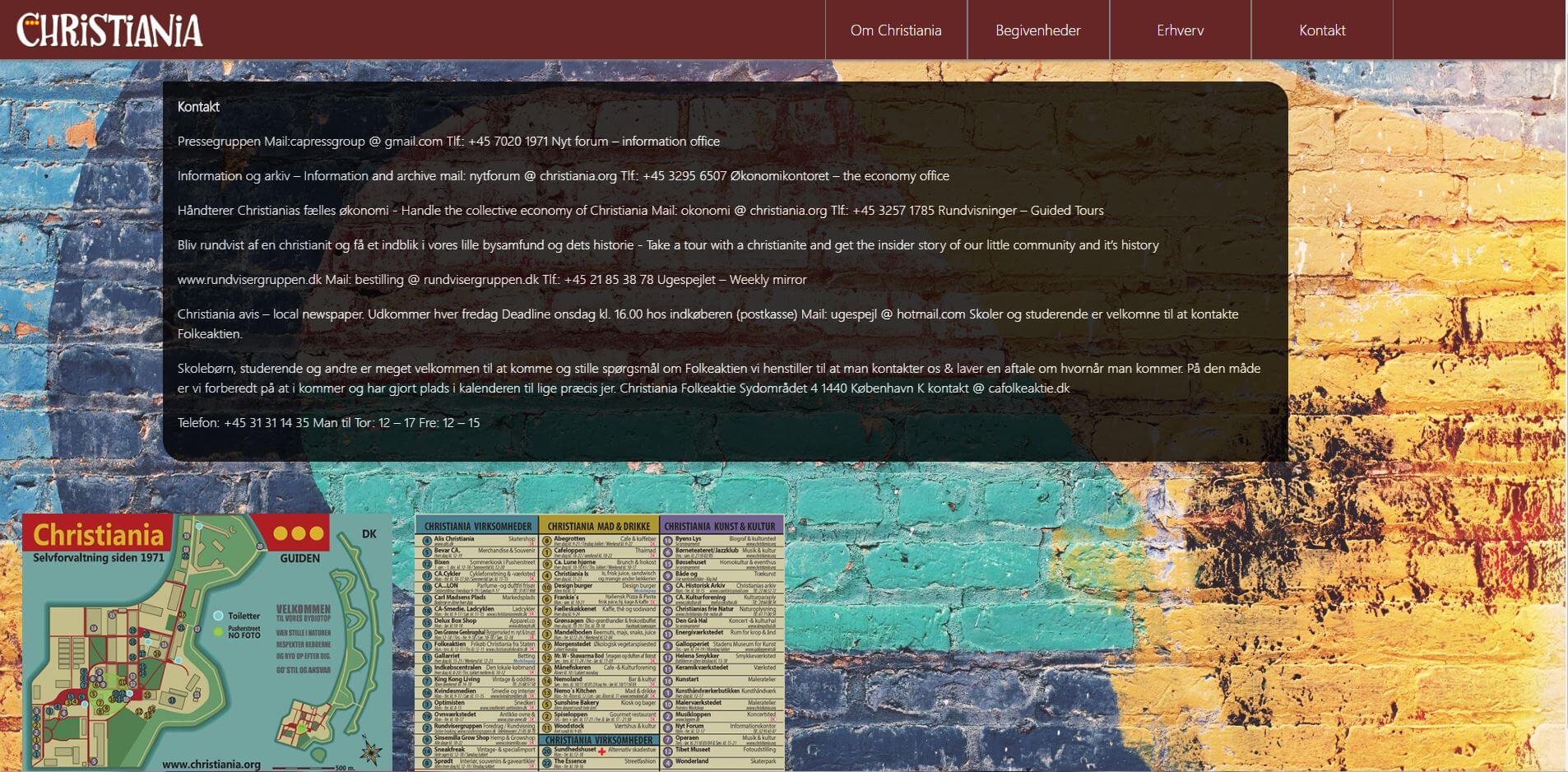Click the number marker beside Alis Christiania
The width and height of the screenshot is (1568, 772).
(x=427, y=541)
